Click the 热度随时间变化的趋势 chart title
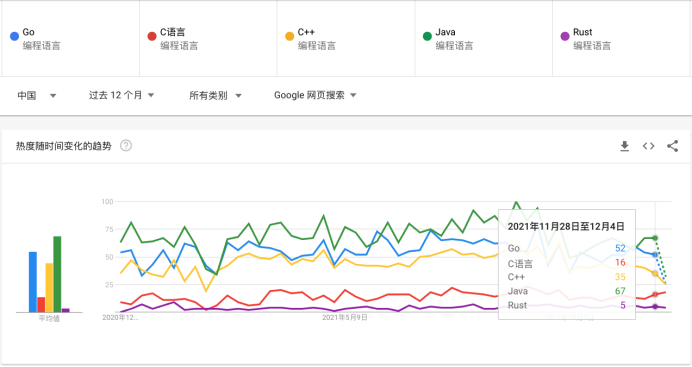Image resolution: width=692 pixels, height=367 pixels. tap(64, 146)
